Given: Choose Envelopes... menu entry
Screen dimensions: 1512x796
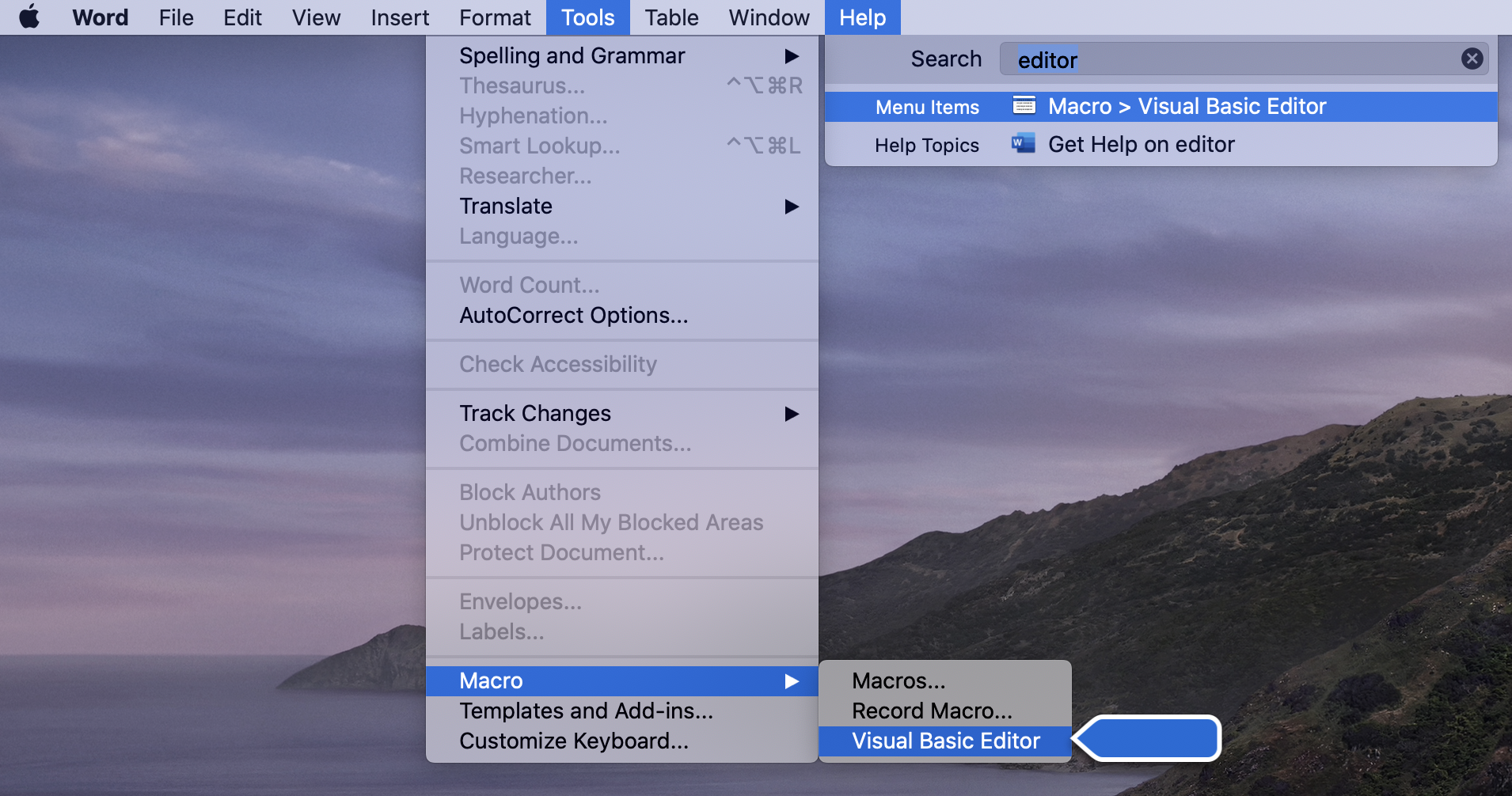Looking at the screenshot, I should 622,602.
